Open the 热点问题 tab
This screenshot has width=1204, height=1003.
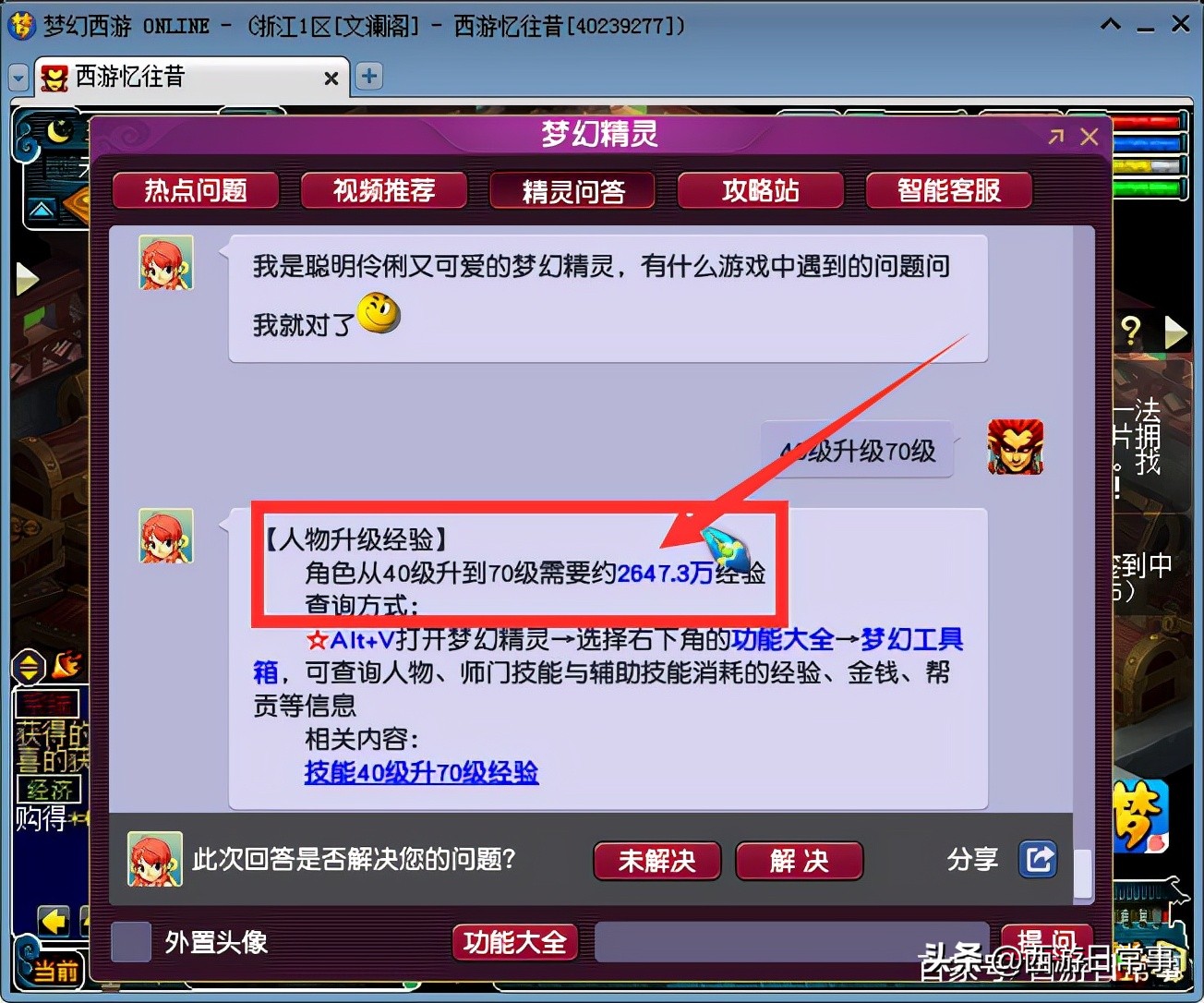point(196,191)
